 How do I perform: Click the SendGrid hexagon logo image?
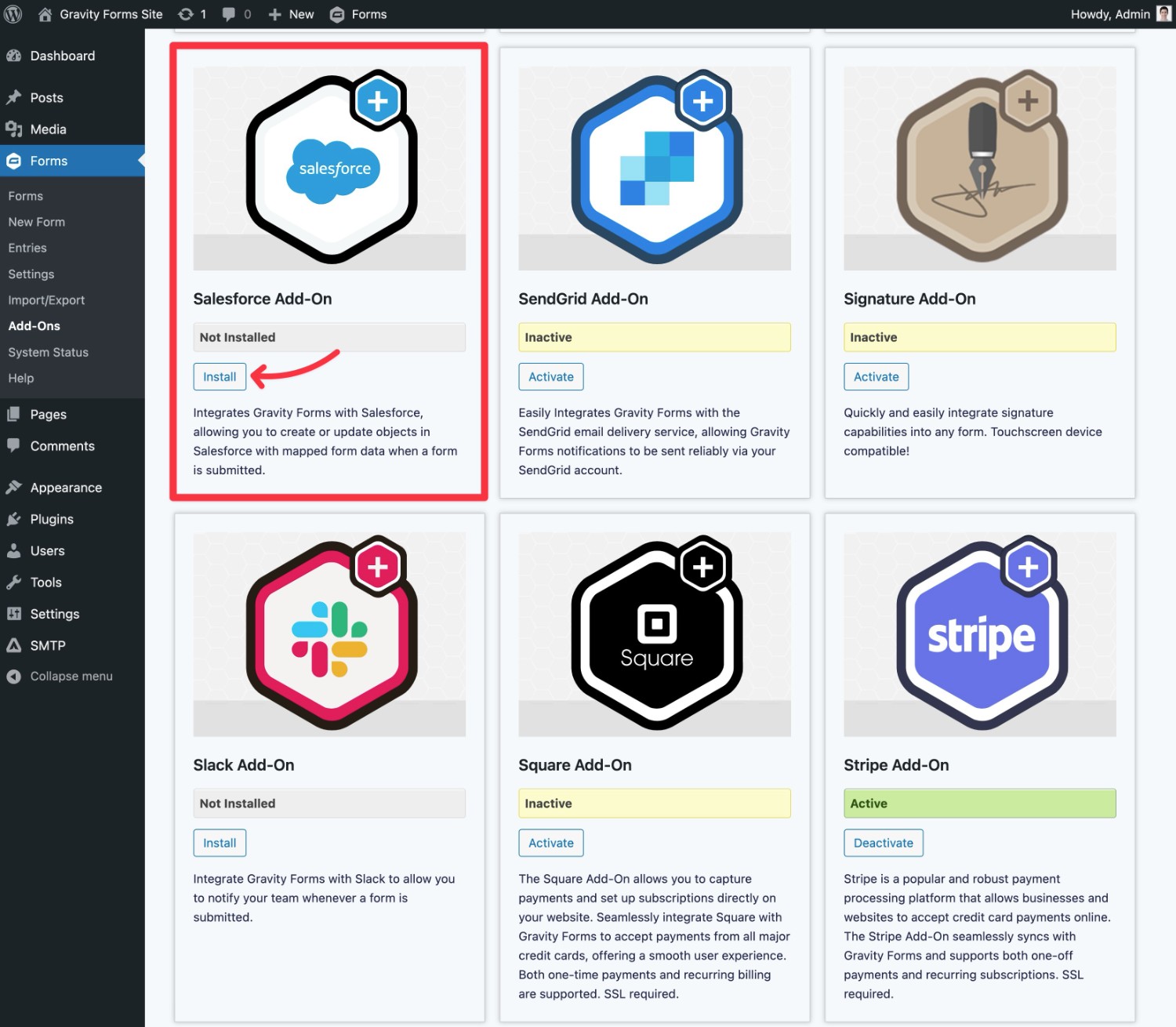(657, 168)
